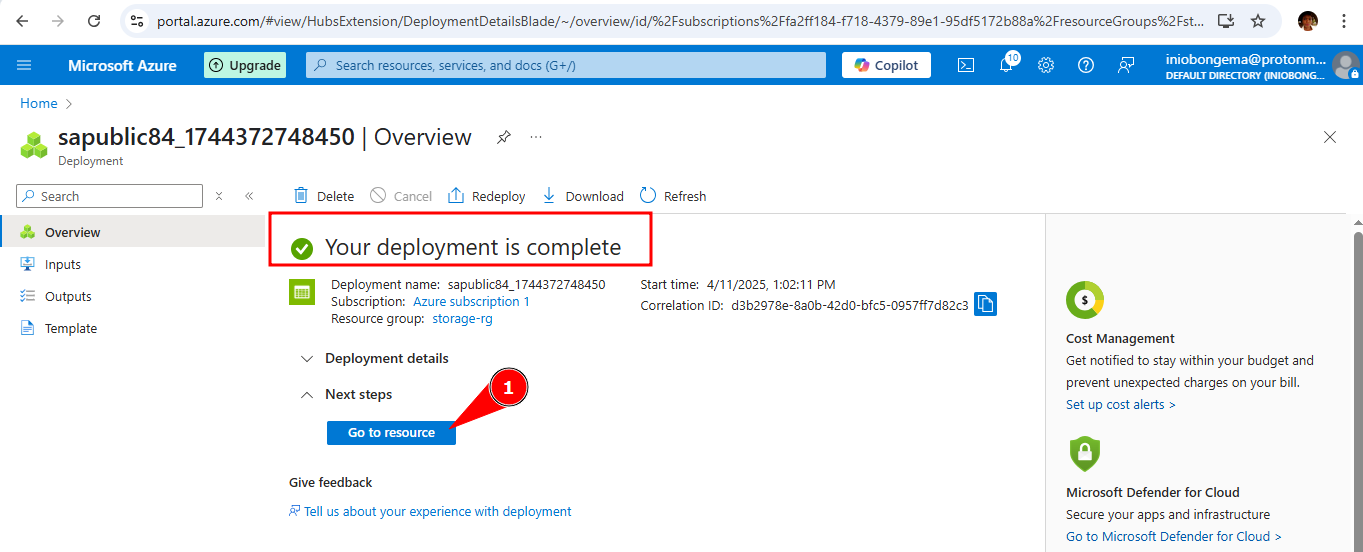Open the storage-rg resource group link
Image resolution: width=1363 pixels, height=552 pixels.
[462, 319]
